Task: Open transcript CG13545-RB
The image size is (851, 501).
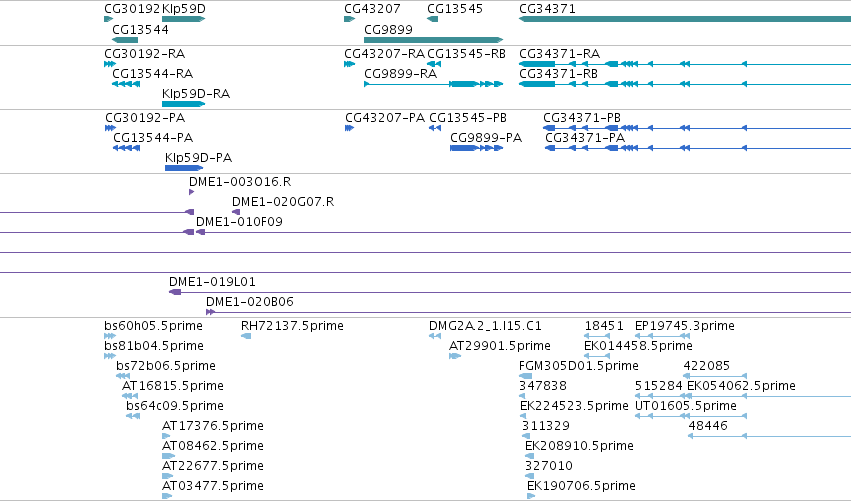Action: [x=434, y=64]
